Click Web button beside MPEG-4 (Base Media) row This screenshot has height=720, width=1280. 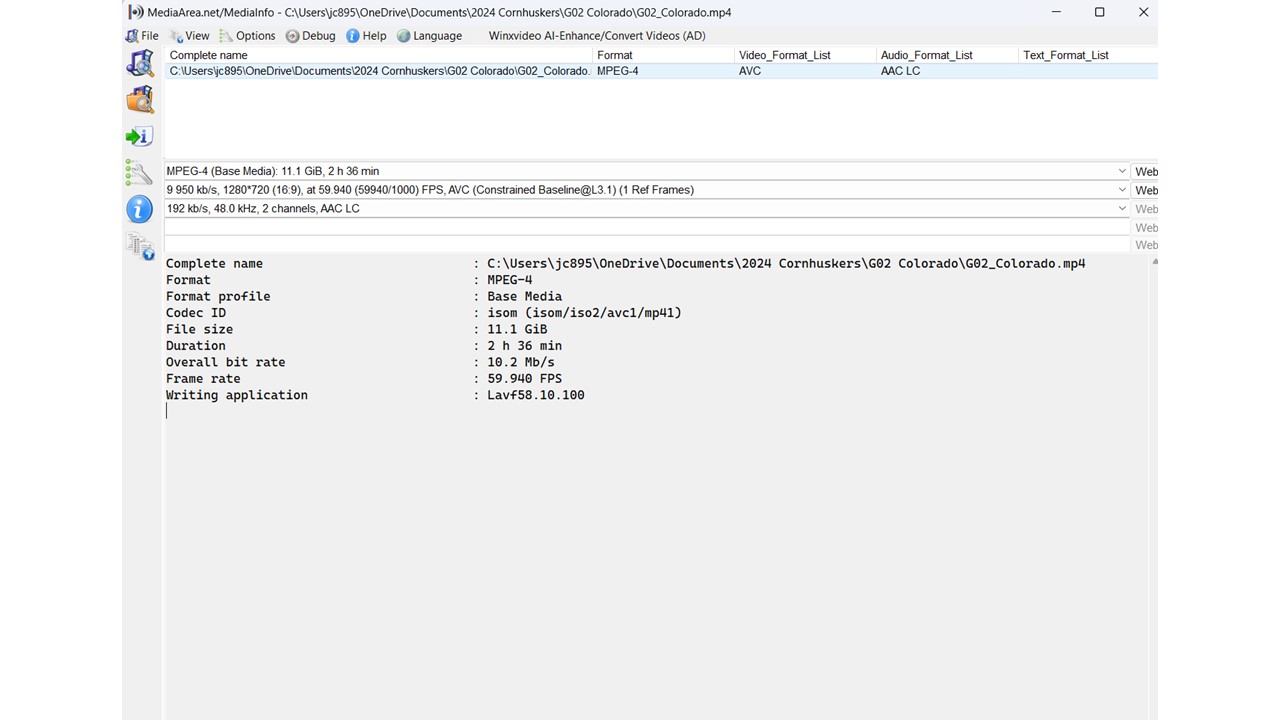tap(1145, 171)
